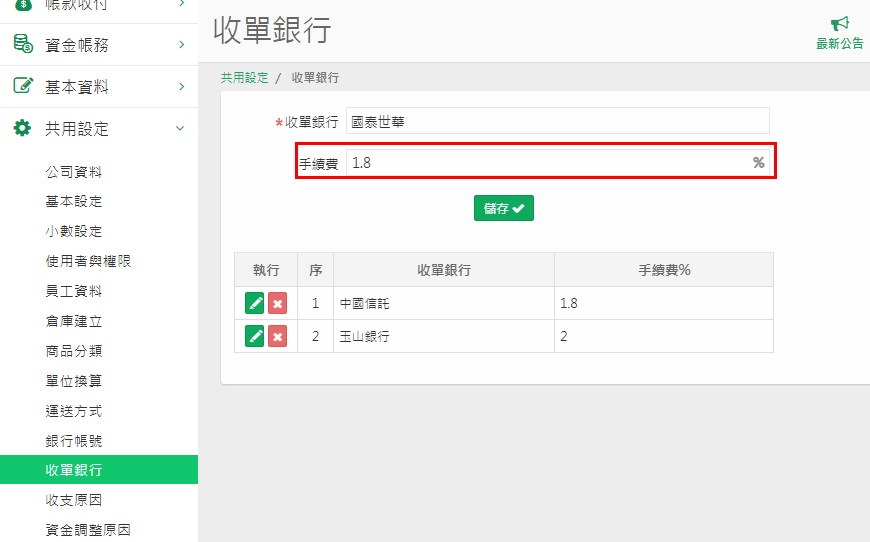The image size is (870, 542).
Task: Open 收支原因 in the sidebar
Action: 74,500
